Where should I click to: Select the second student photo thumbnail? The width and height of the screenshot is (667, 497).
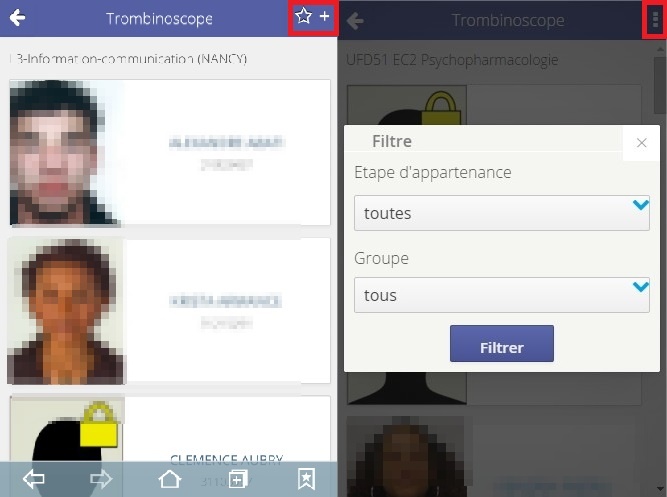(66, 311)
